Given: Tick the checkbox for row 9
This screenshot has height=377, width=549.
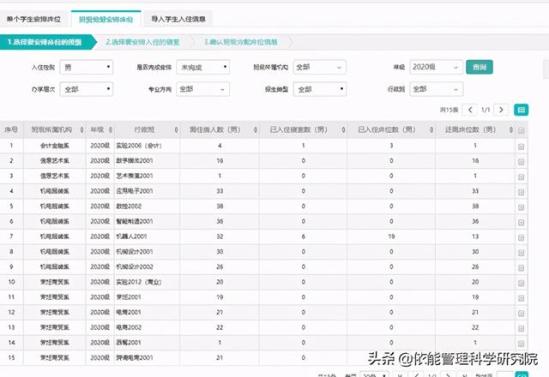Looking at the screenshot, I should 521,268.
